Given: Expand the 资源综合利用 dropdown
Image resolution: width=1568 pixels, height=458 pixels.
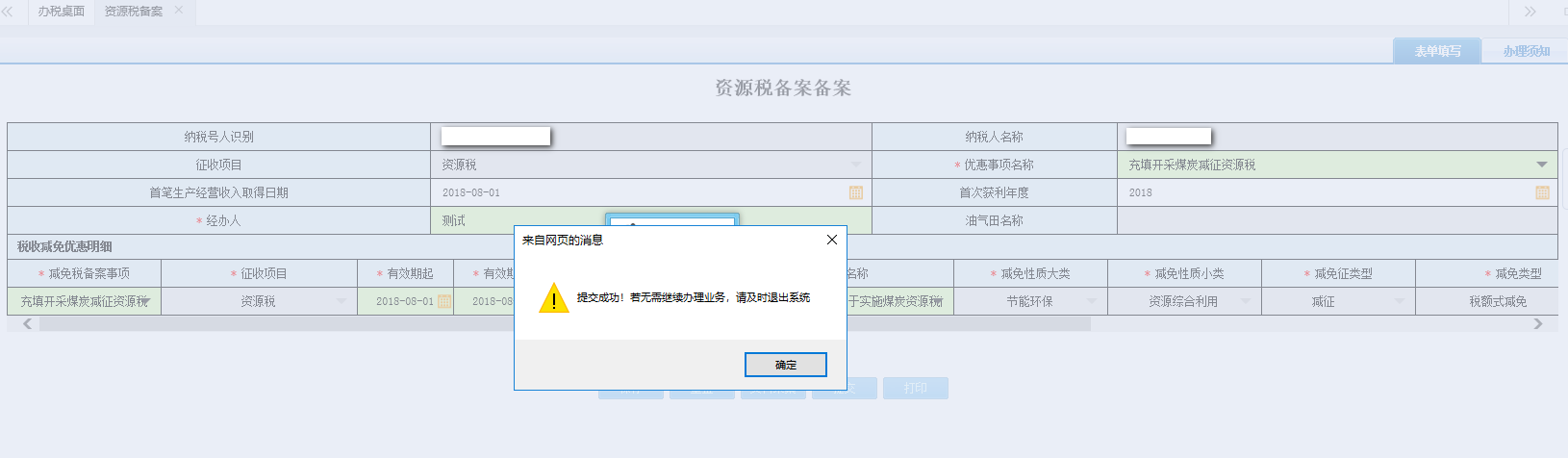Looking at the screenshot, I should tap(1246, 301).
